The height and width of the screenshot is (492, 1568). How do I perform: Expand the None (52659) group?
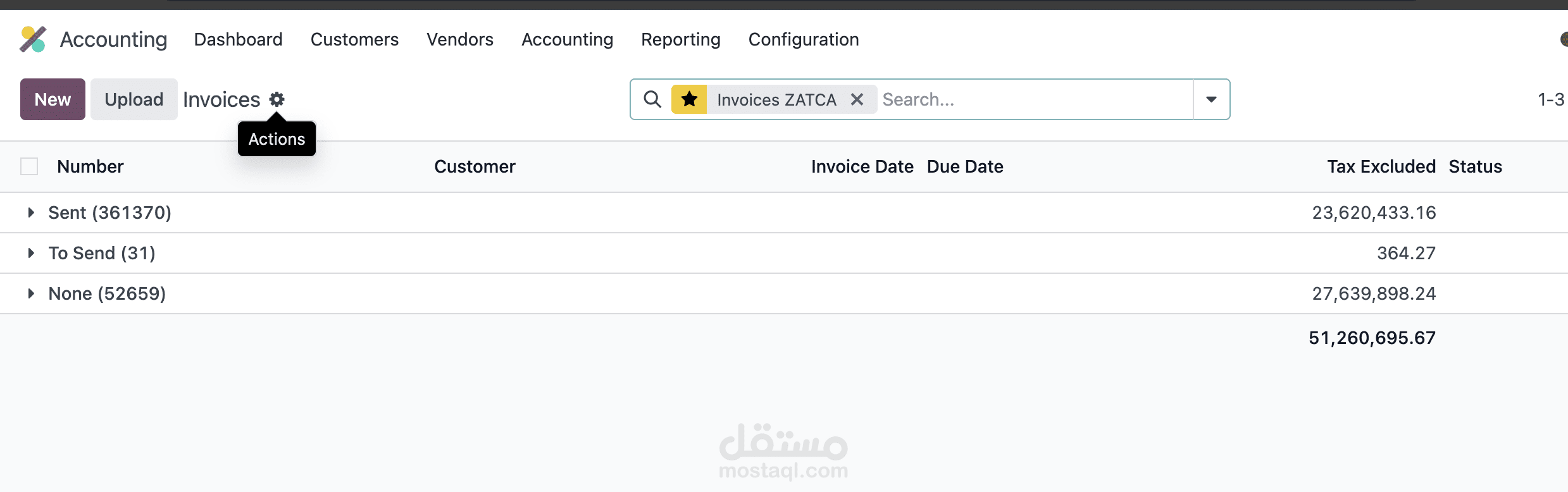click(x=31, y=293)
